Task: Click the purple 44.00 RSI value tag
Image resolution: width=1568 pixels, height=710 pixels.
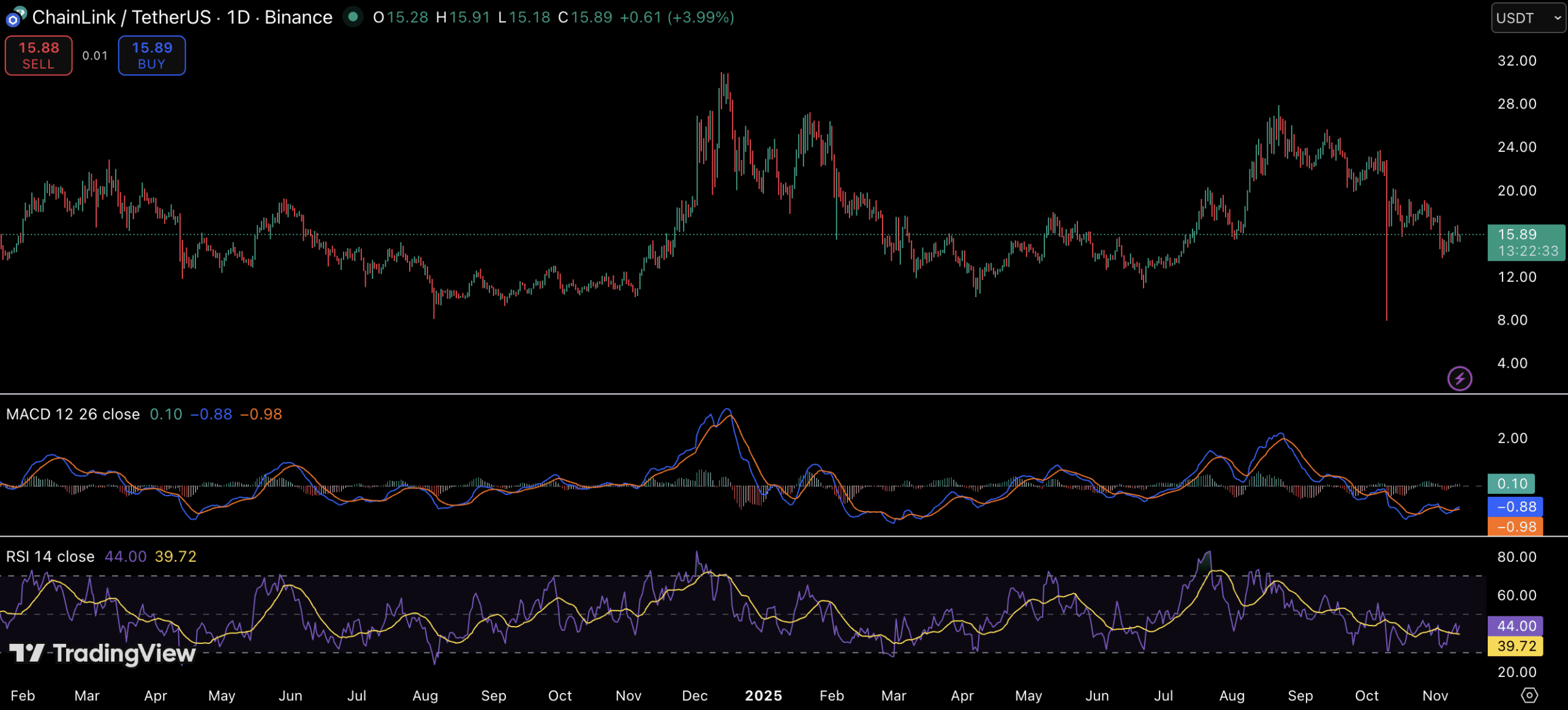Action: [1515, 626]
